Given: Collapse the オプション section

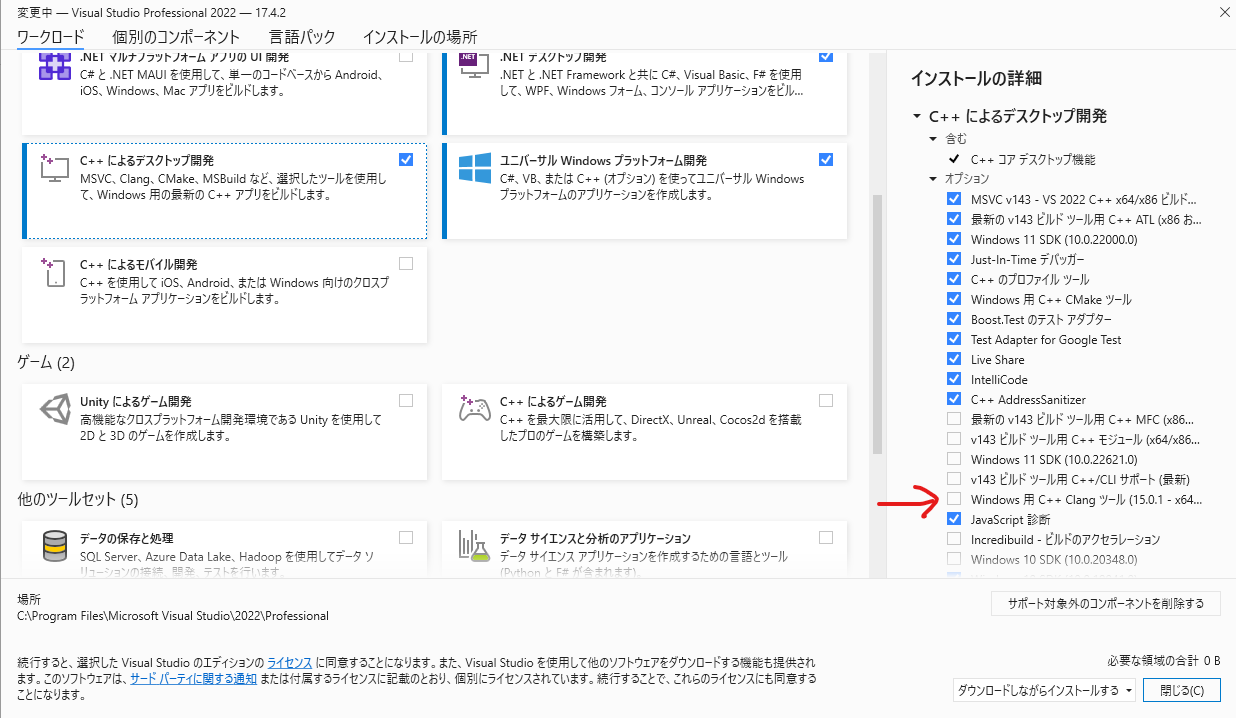Looking at the screenshot, I should coord(933,179).
